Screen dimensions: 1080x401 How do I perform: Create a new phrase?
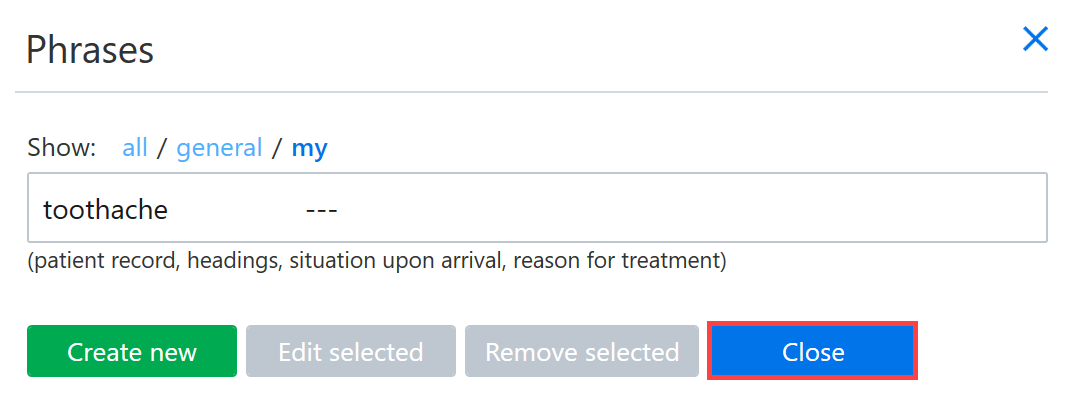click(132, 351)
